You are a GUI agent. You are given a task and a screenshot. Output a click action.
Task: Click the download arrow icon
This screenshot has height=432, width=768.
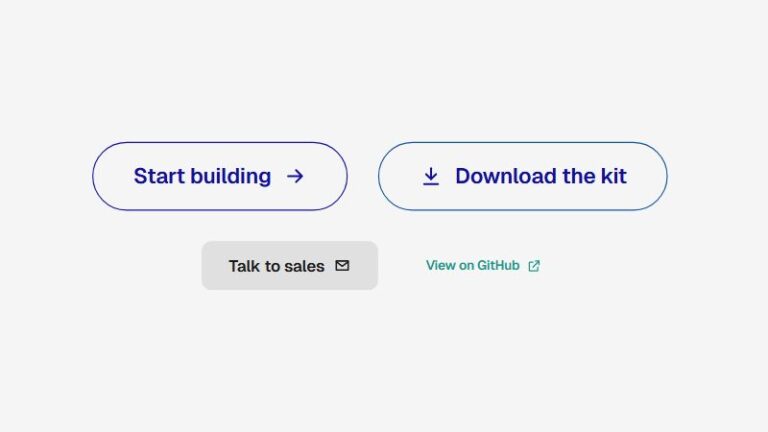[x=431, y=176]
